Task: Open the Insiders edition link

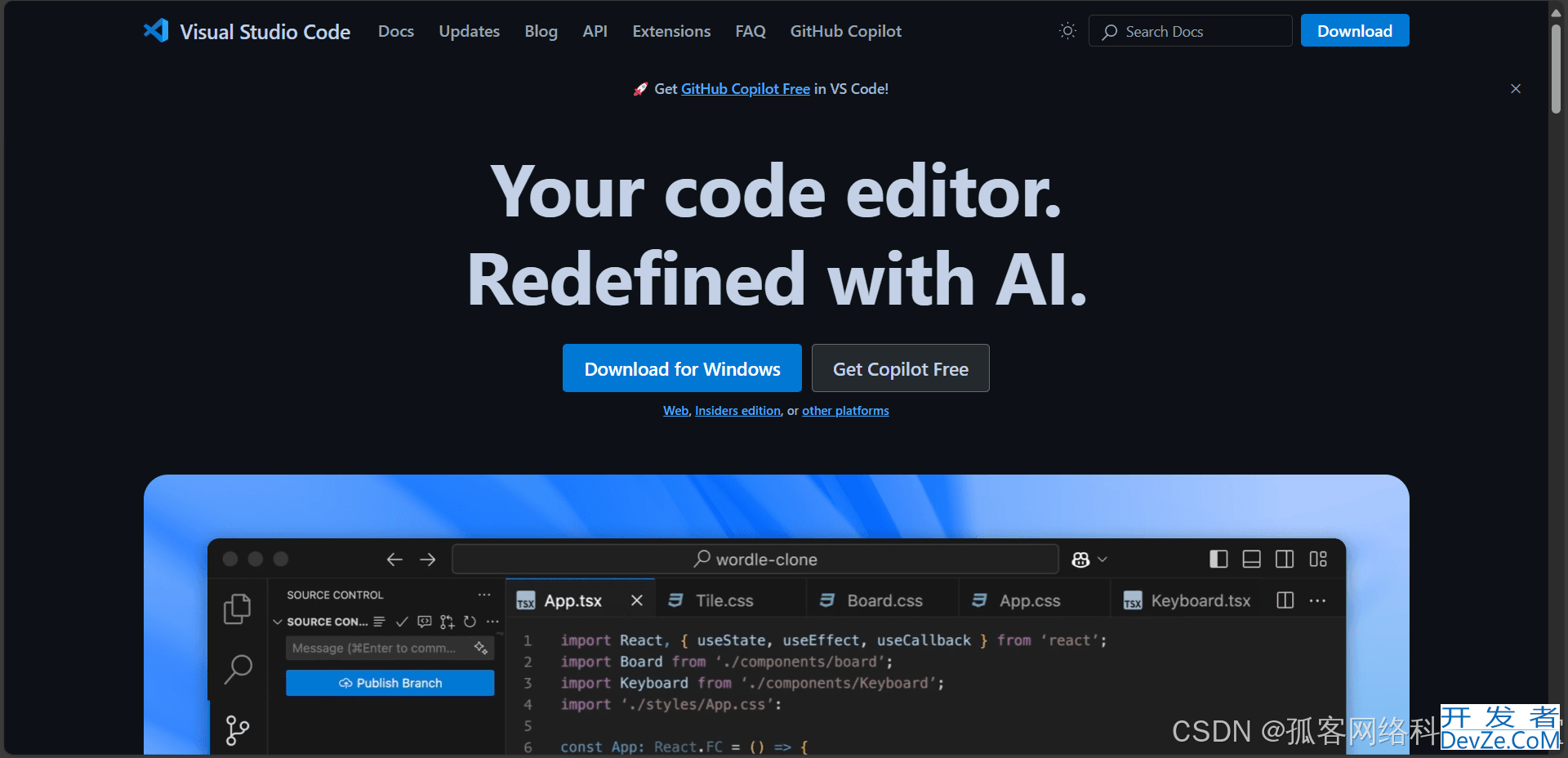Action: coord(737,411)
